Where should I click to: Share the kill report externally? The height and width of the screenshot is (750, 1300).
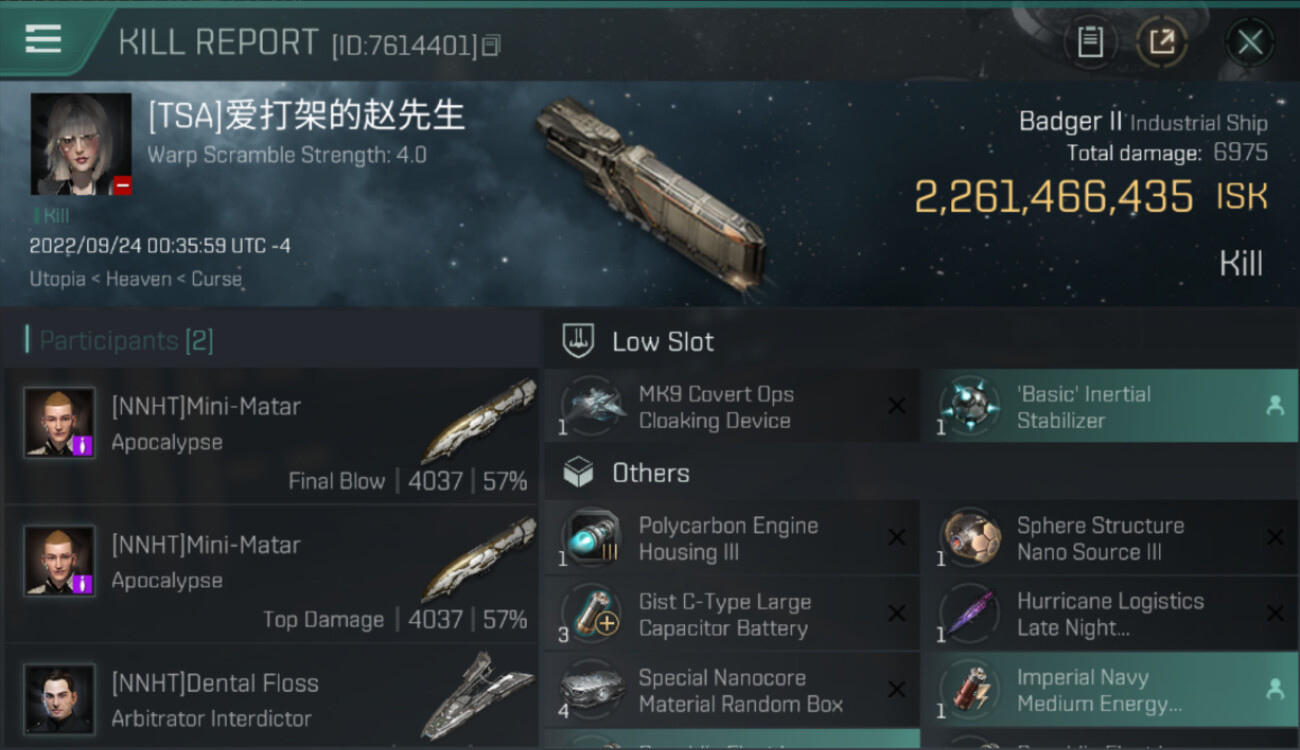point(1161,42)
